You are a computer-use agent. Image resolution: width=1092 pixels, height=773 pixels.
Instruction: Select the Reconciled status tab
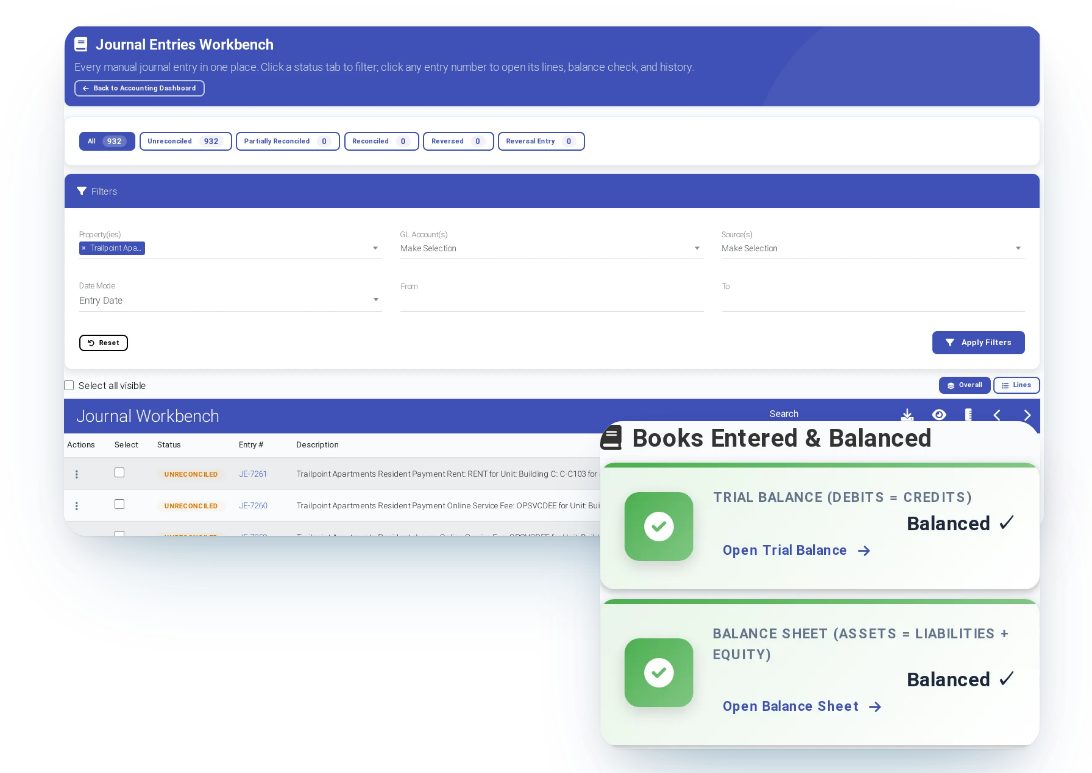(382, 141)
